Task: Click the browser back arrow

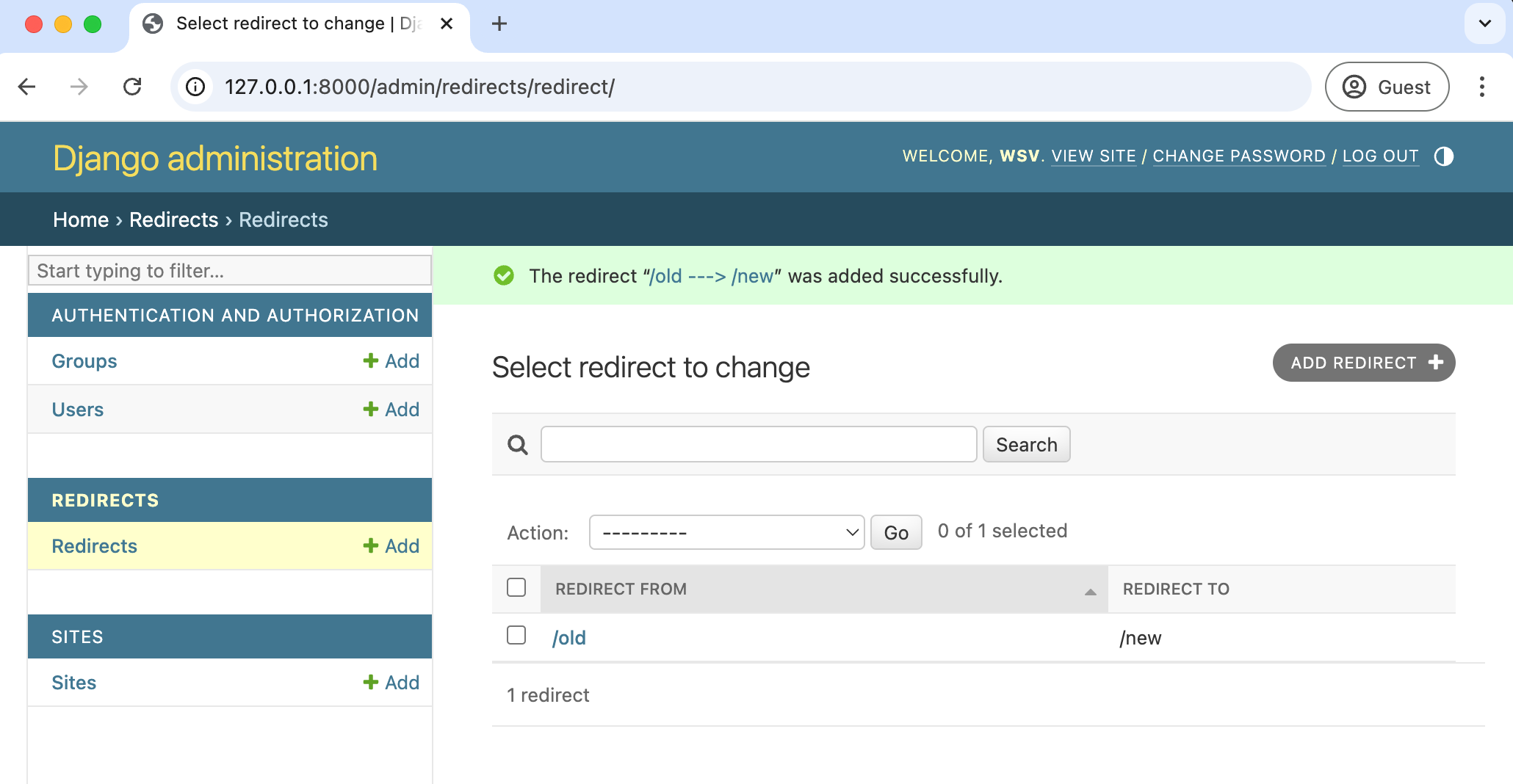Action: click(27, 87)
